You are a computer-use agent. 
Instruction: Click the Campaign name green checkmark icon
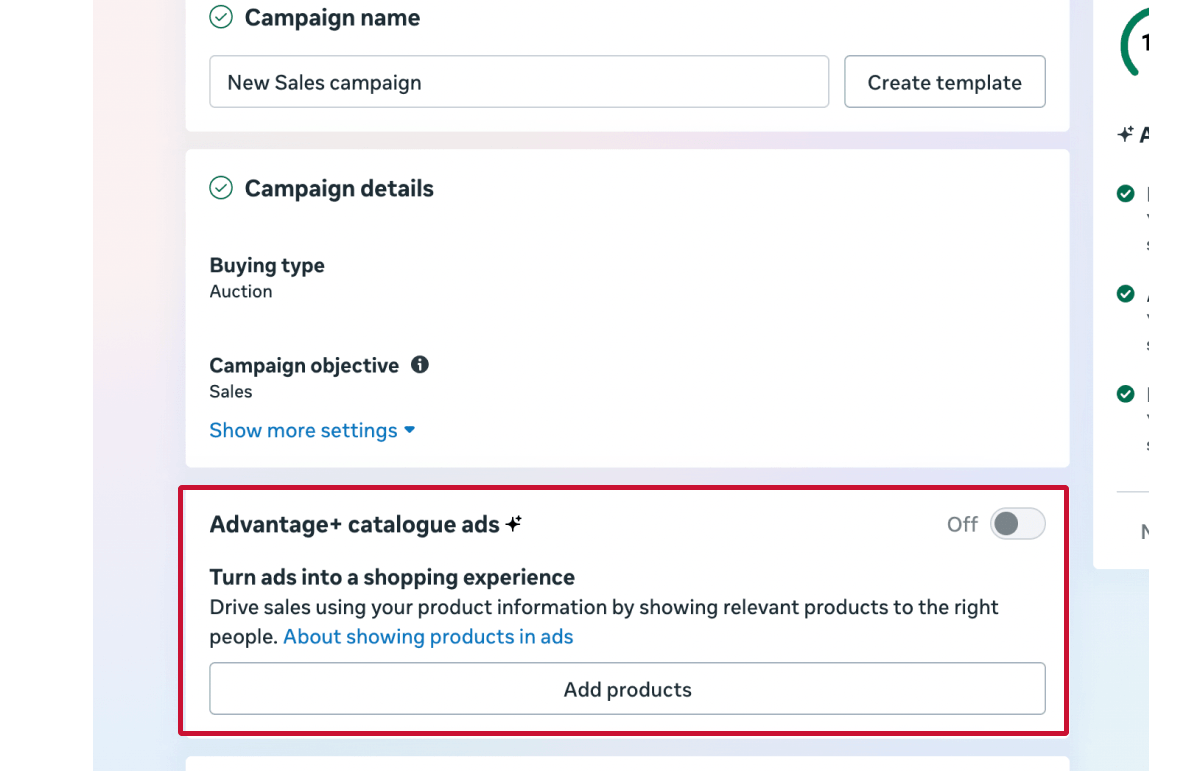coord(221,18)
